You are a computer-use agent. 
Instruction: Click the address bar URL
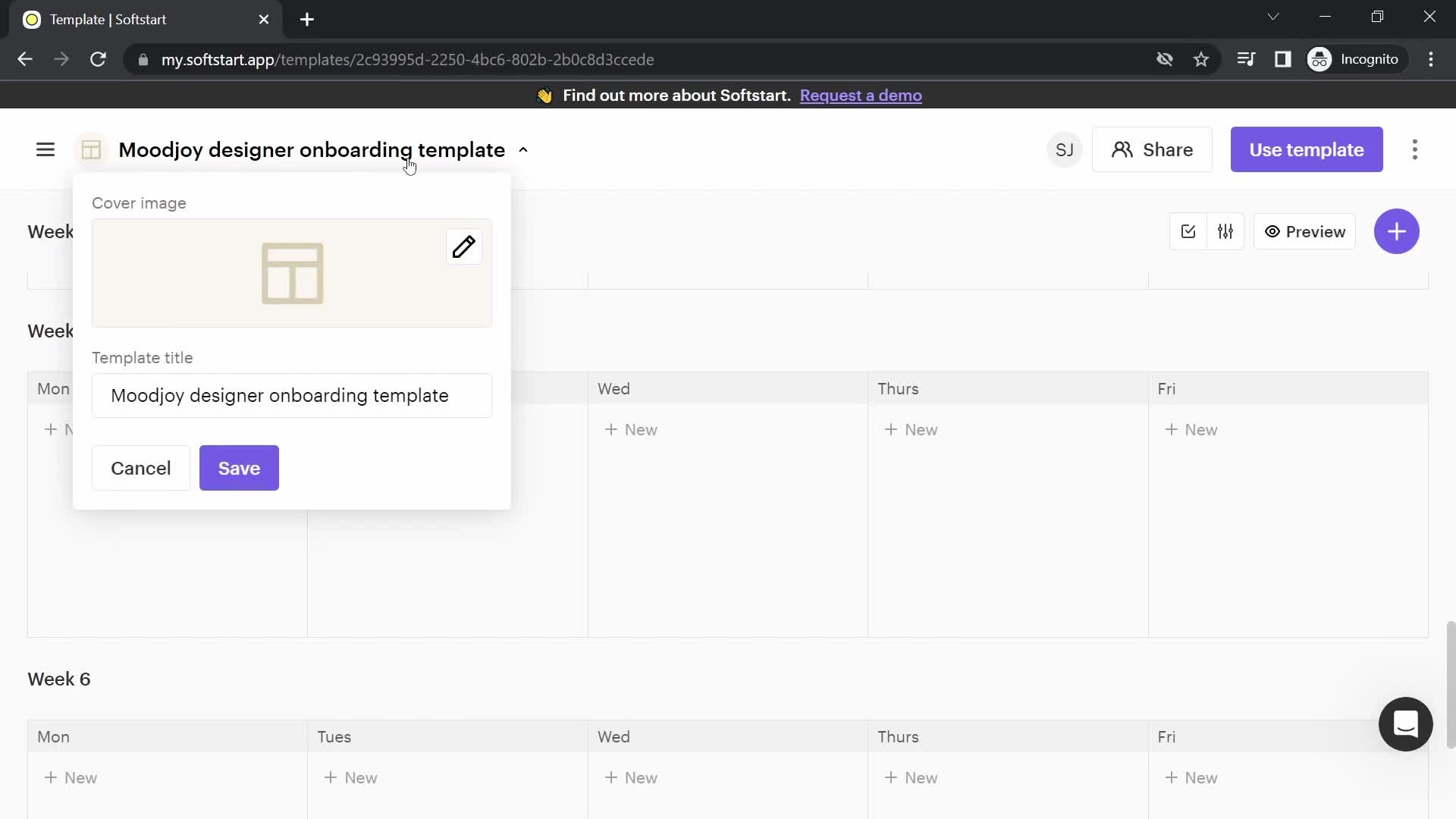pos(407,60)
